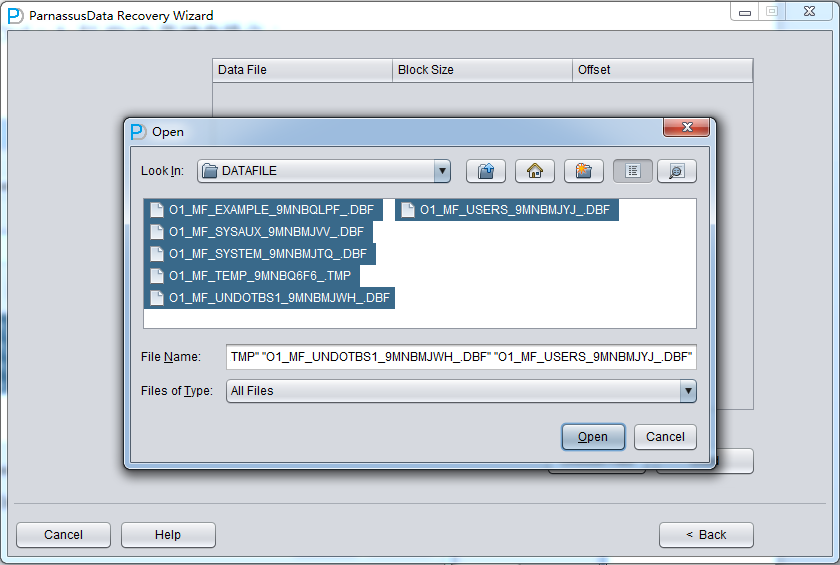Select O1_MF_TEMP_9MNBQ6F6_.TMP file
This screenshot has width=840, height=565.
coord(260,276)
